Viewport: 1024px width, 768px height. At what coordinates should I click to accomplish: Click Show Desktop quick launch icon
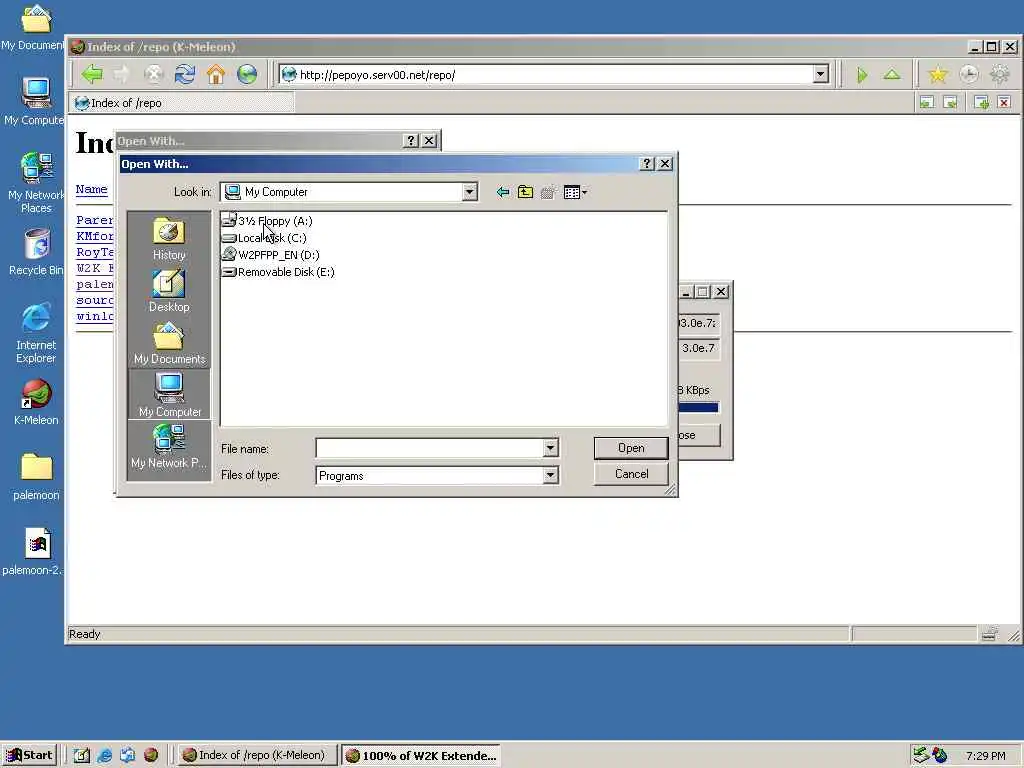point(82,756)
